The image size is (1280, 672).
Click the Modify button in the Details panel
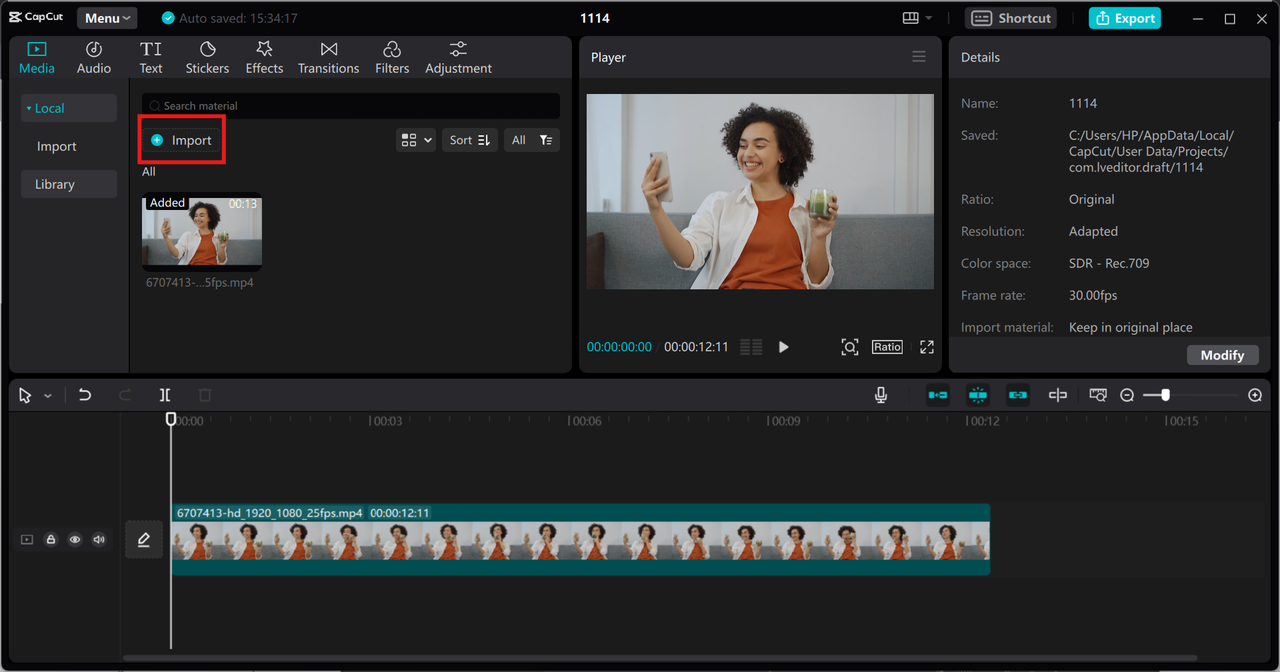click(x=1222, y=354)
